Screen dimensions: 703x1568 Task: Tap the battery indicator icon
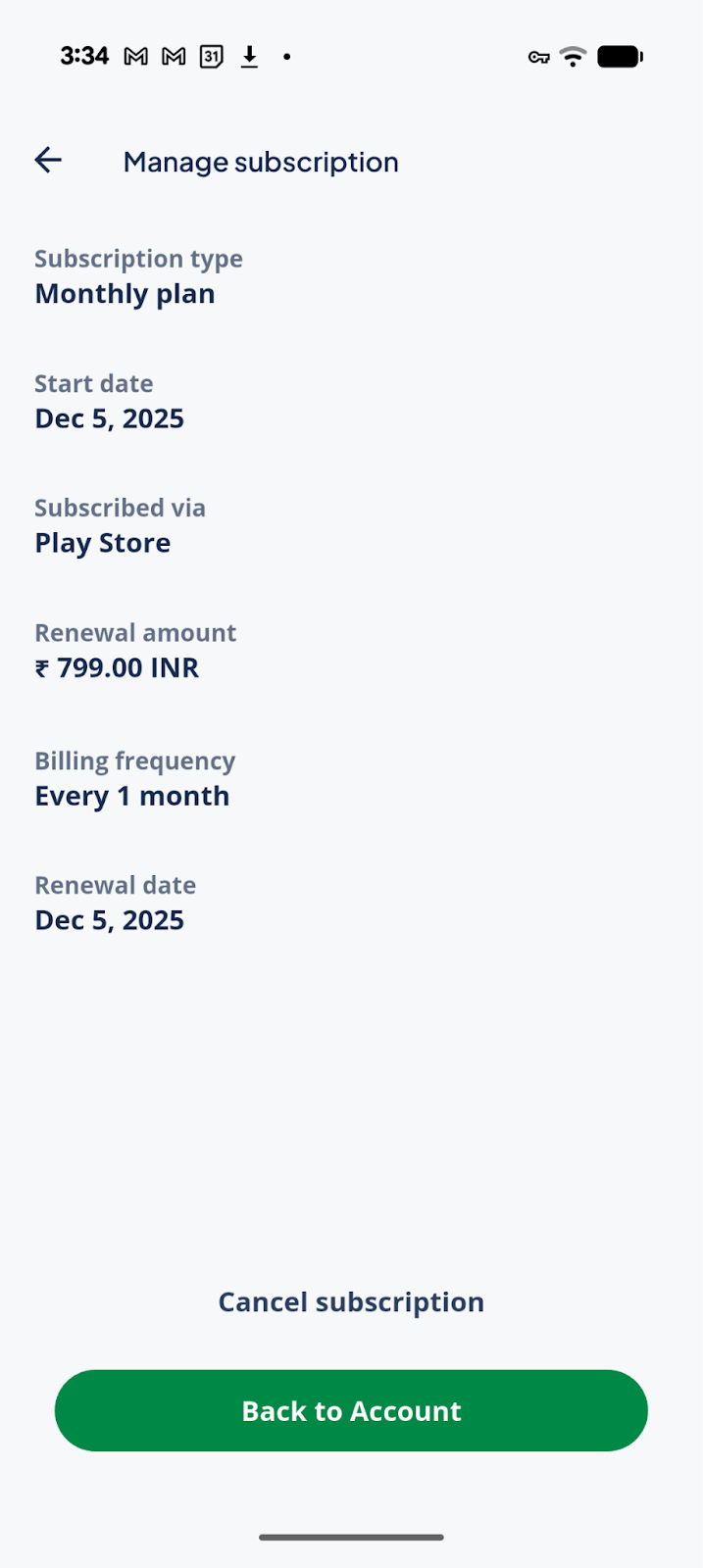620,57
